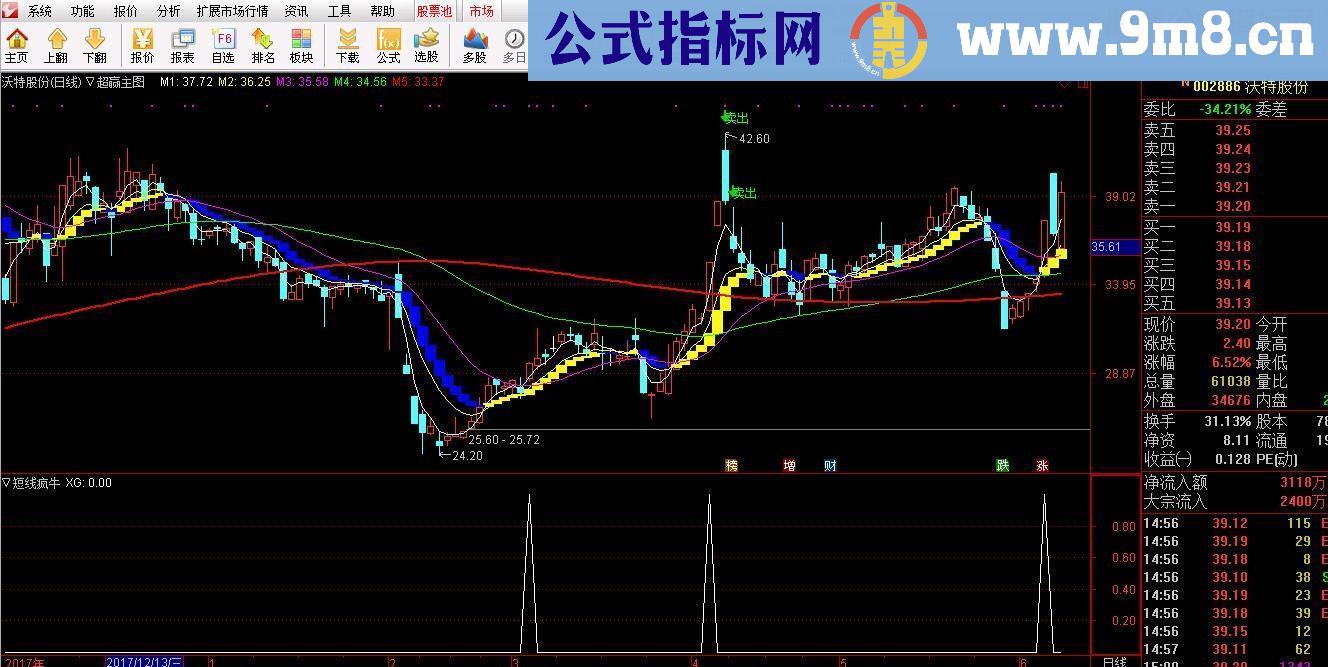Click the 排名 ranking icon
Screen dimensions: 1328x667
(260, 40)
